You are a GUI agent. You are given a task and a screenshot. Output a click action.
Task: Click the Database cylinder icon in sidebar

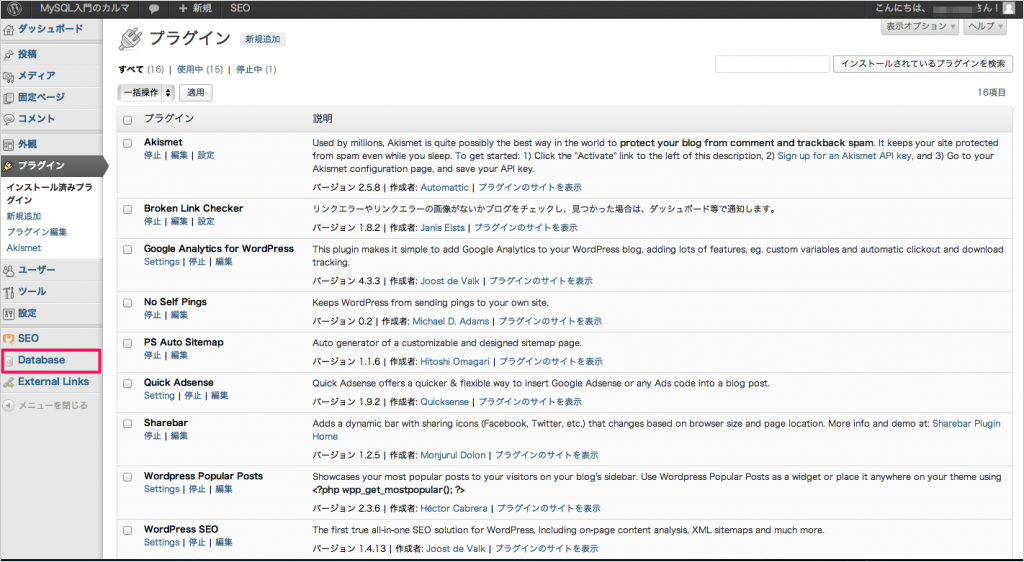coord(8,360)
